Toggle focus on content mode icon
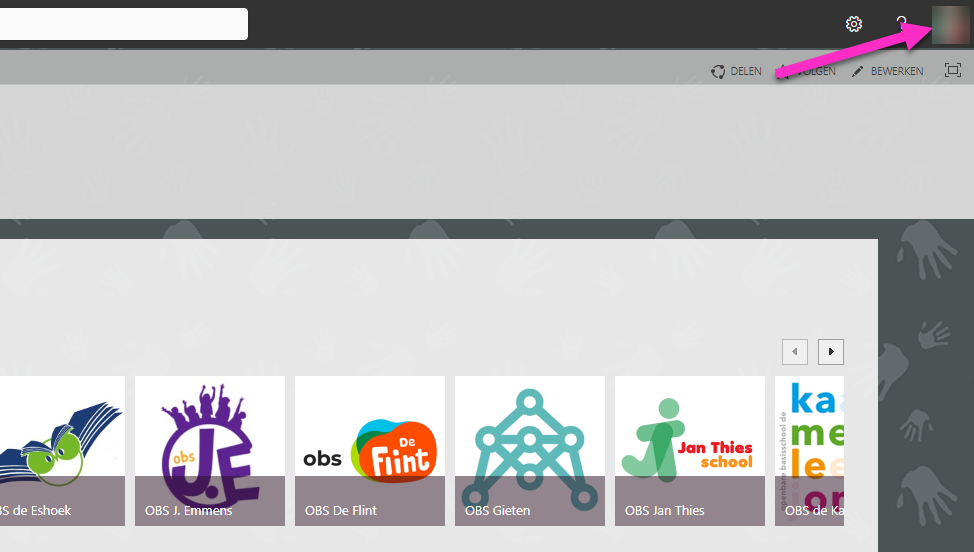 952,70
